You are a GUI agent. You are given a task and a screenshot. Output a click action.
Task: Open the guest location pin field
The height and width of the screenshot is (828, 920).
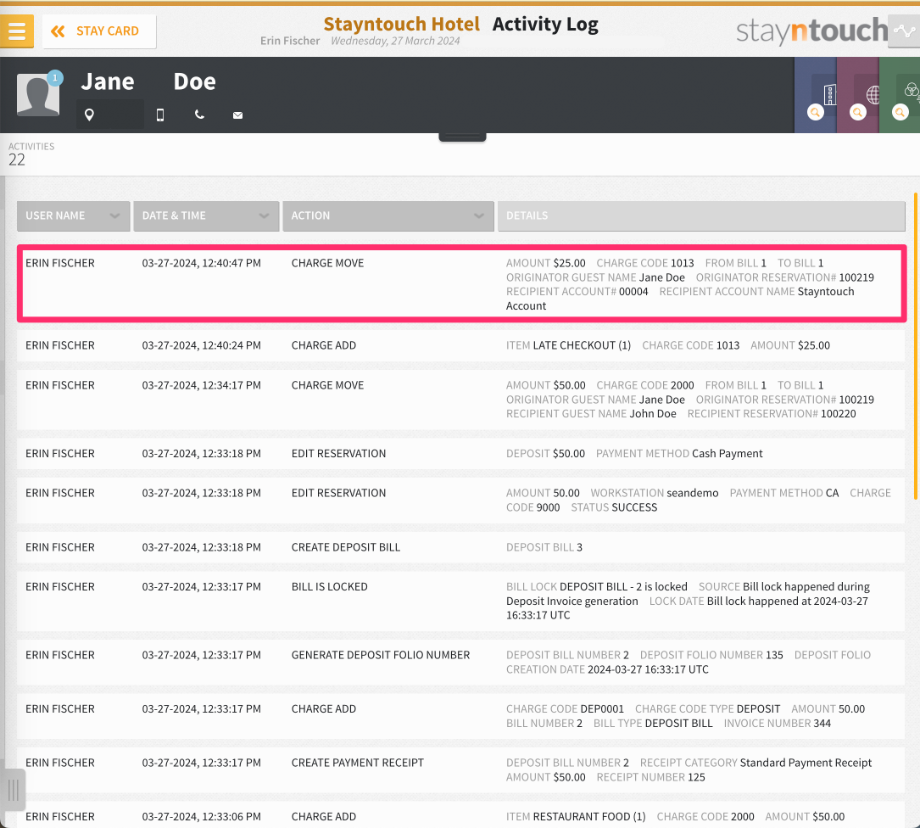point(110,114)
